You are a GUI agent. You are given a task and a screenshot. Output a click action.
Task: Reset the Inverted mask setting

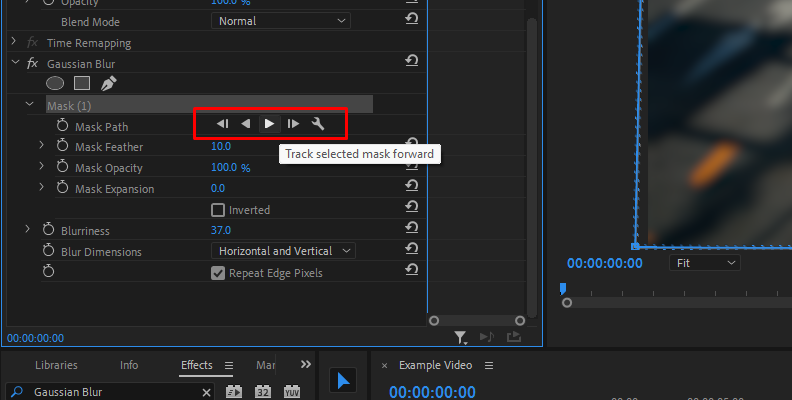pyautogui.click(x=412, y=207)
